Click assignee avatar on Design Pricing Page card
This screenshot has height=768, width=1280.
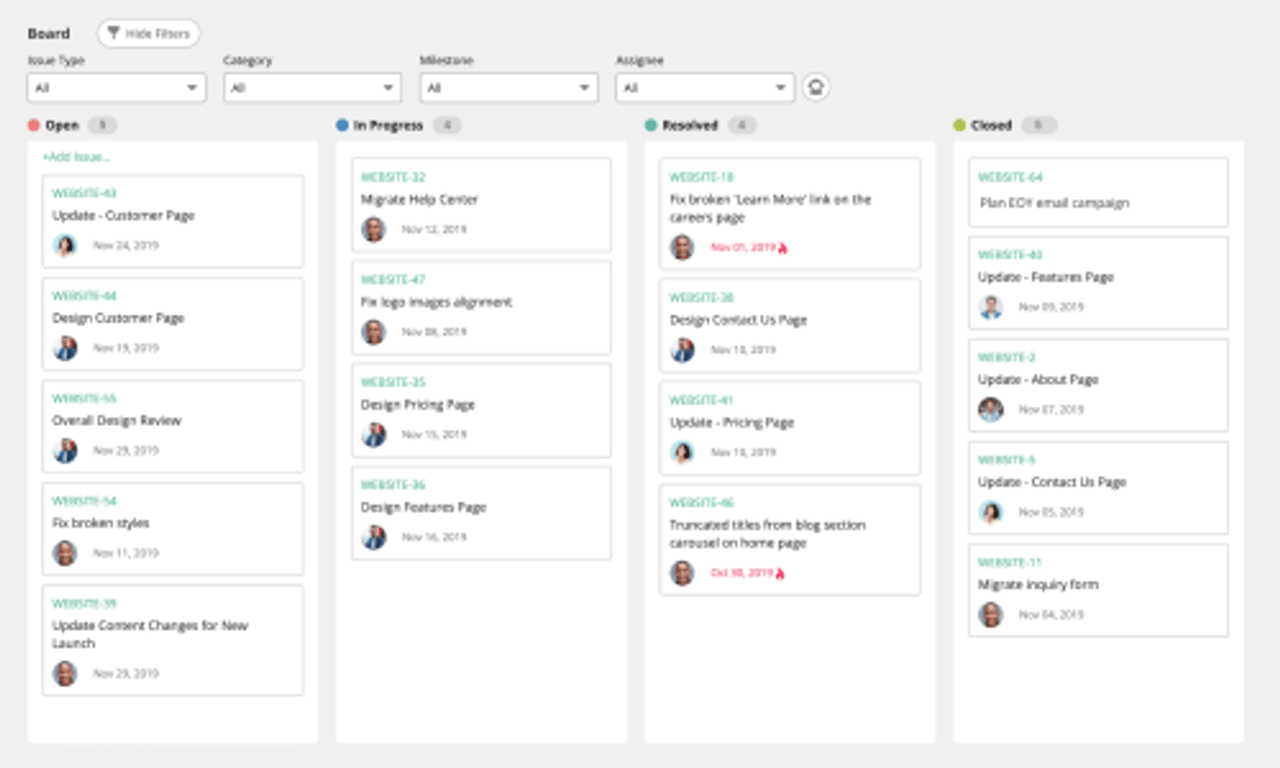tap(374, 435)
